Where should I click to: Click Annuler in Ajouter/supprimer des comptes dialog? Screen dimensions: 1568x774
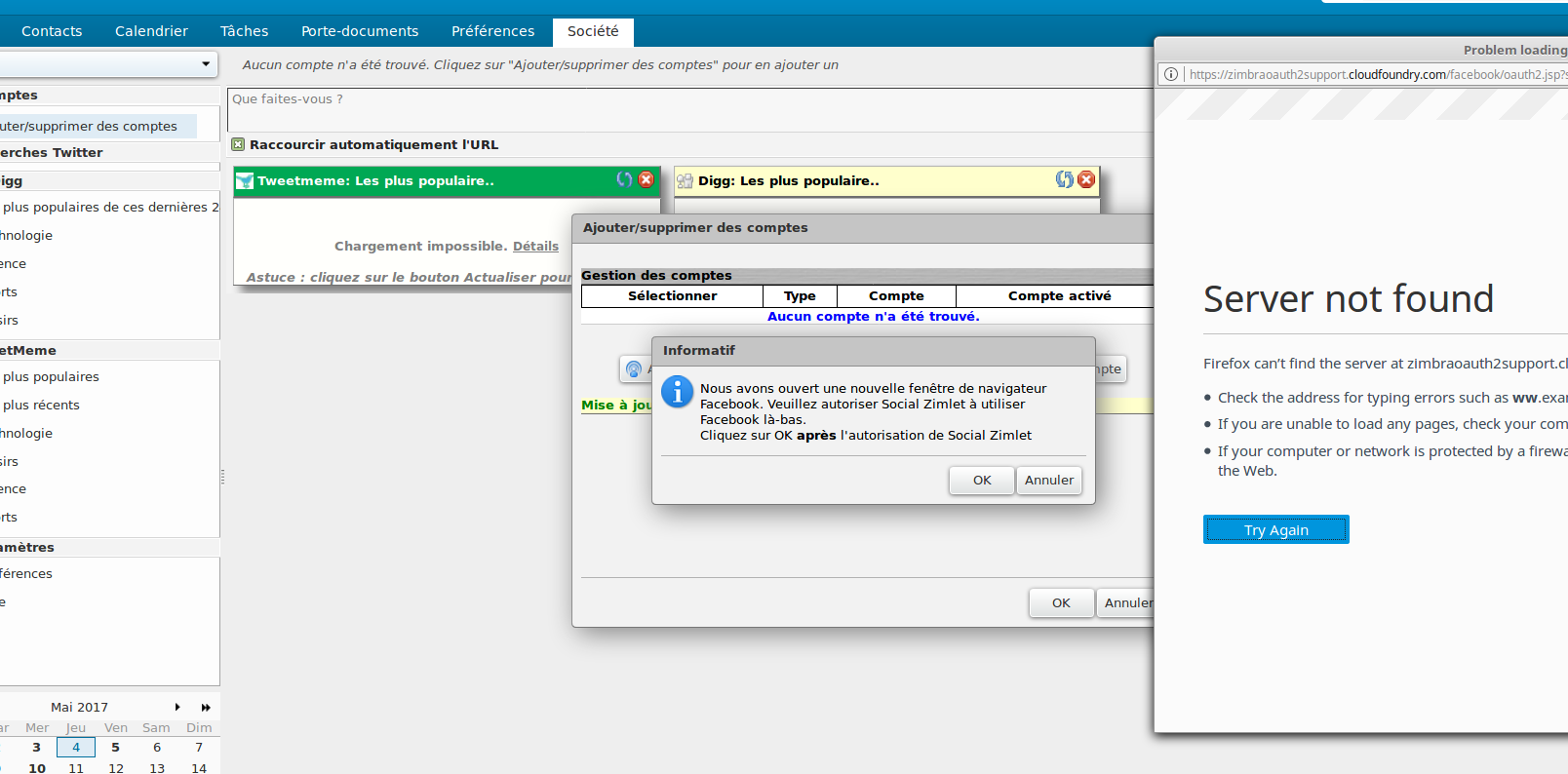1126,602
